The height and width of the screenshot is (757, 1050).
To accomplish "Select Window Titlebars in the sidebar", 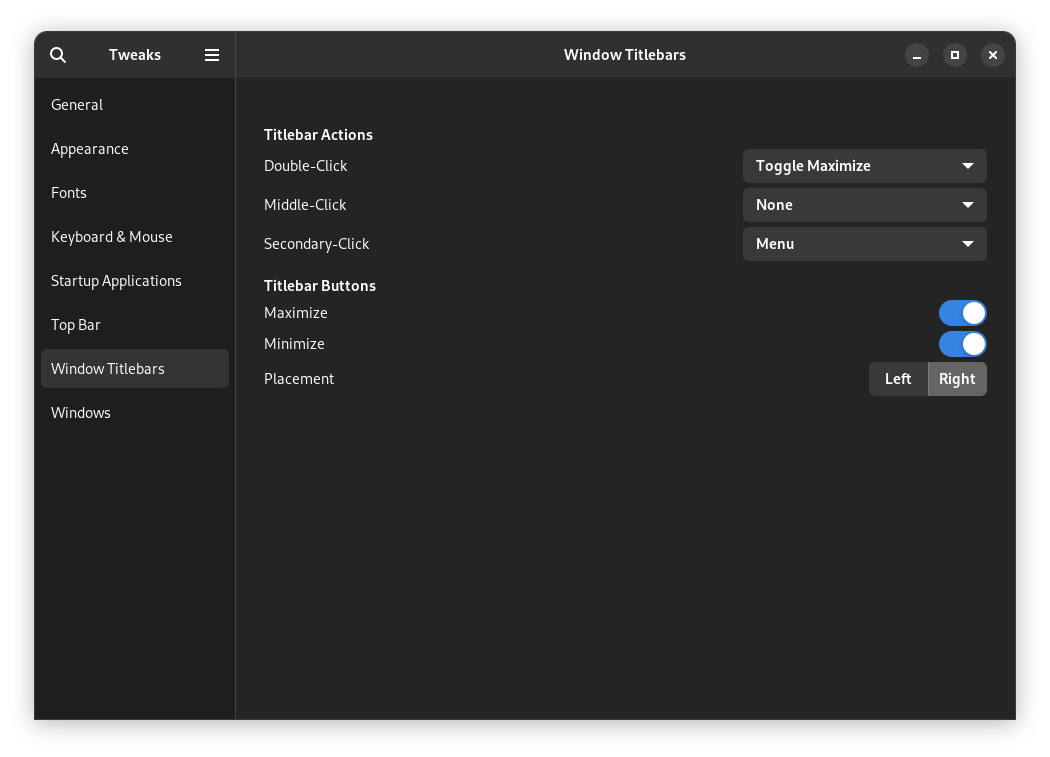I will tap(108, 369).
